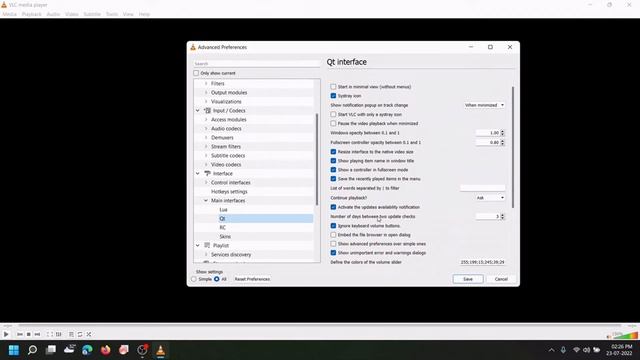Open the Windows Start menu
The image size is (640, 360).
14,350
